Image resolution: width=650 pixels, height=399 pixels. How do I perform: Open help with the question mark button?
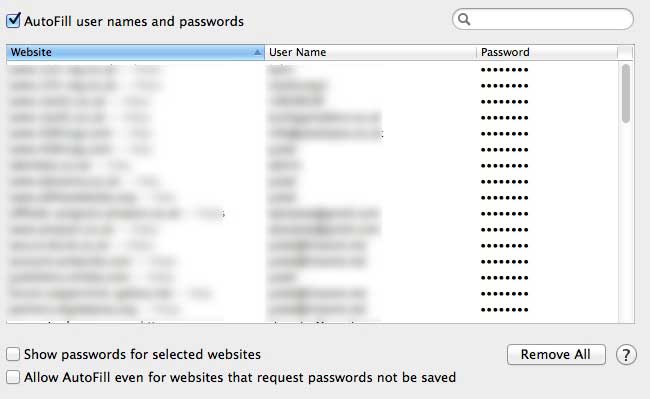(626, 355)
